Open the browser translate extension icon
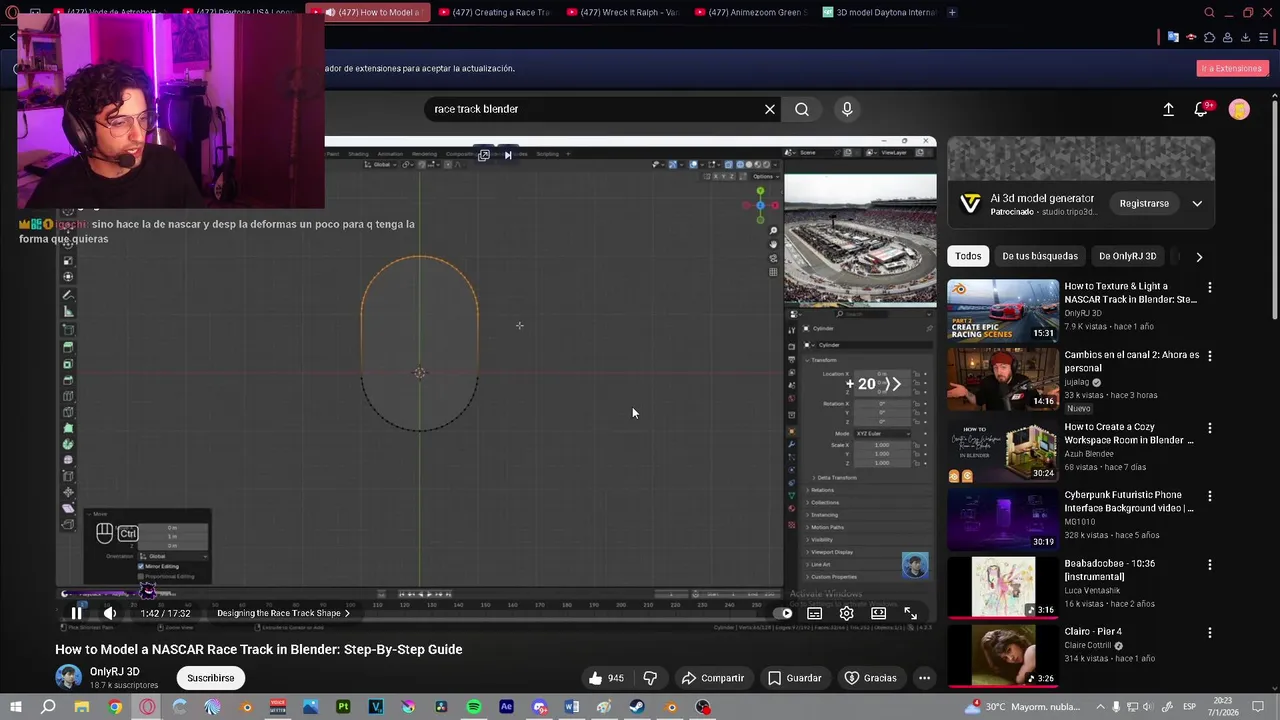The height and width of the screenshot is (720, 1280). (x=1173, y=37)
